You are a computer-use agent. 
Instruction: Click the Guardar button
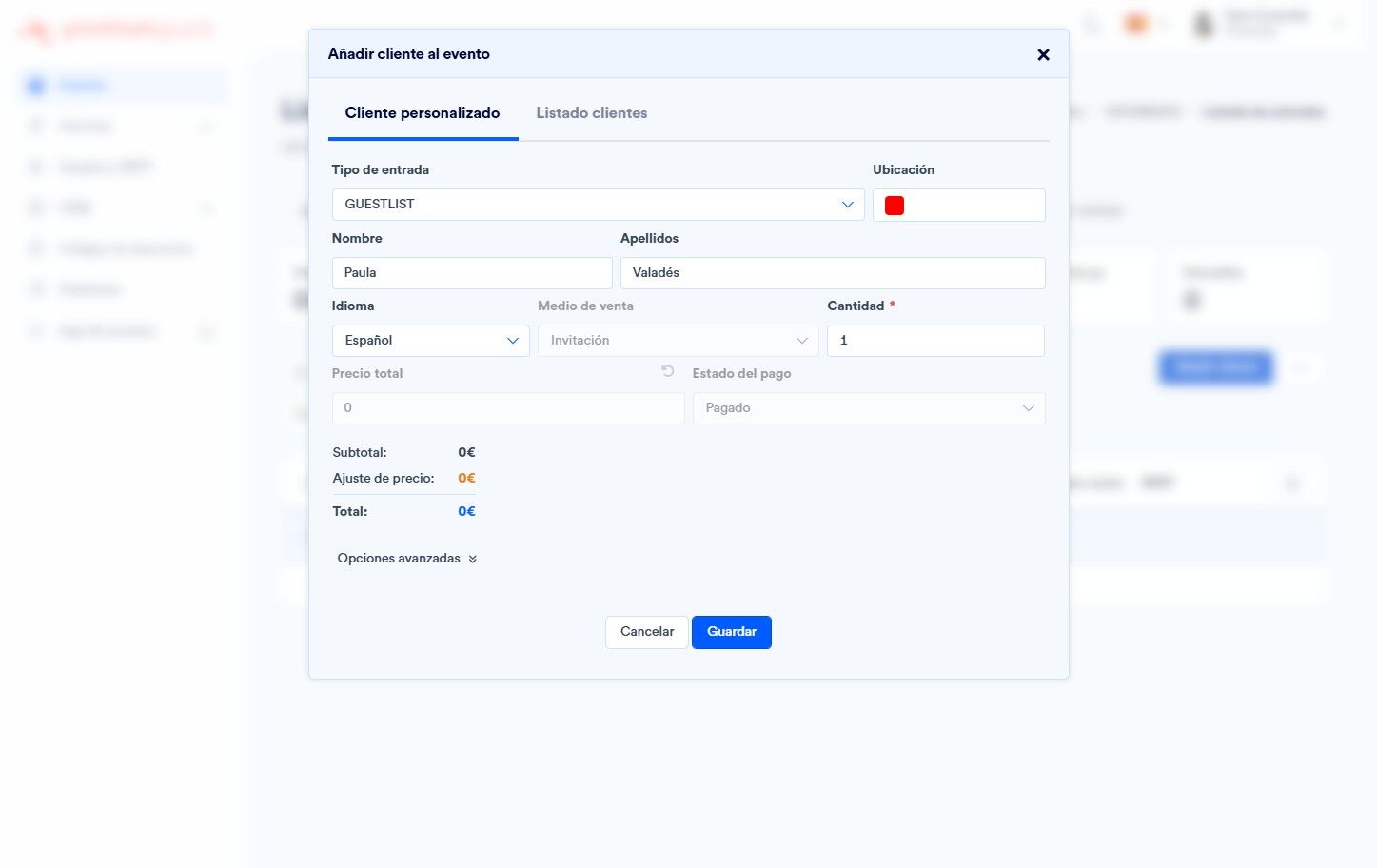[x=732, y=632]
